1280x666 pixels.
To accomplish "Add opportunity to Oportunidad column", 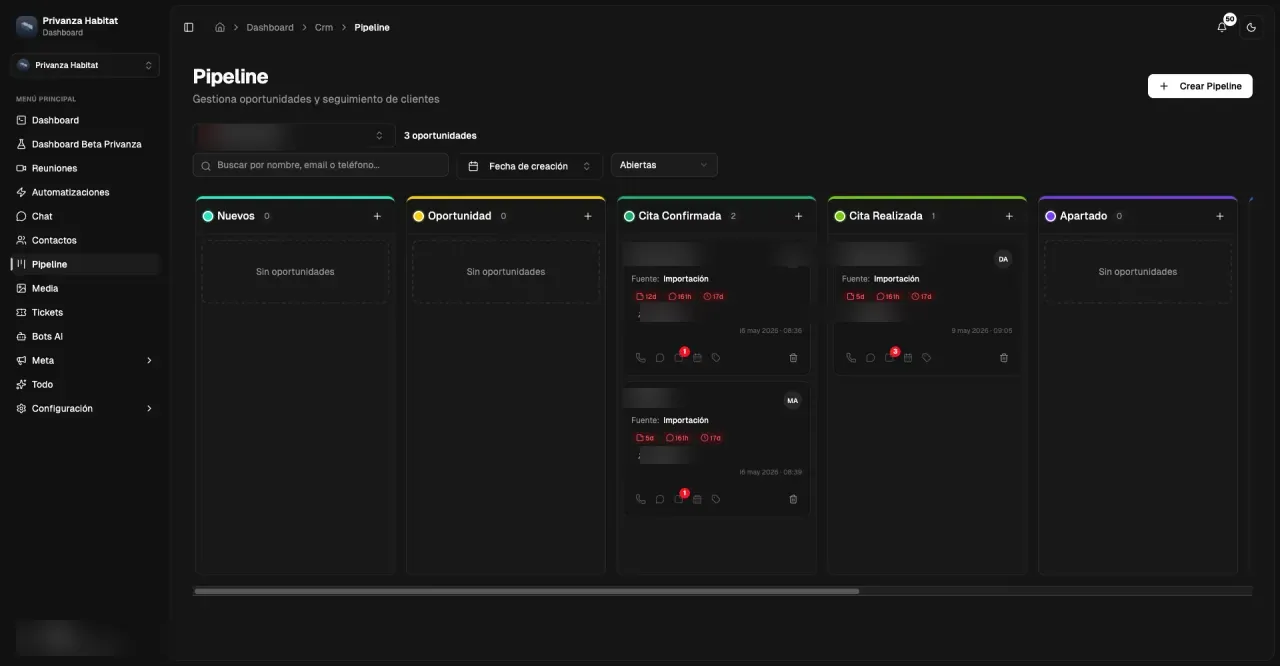I will coord(588,216).
